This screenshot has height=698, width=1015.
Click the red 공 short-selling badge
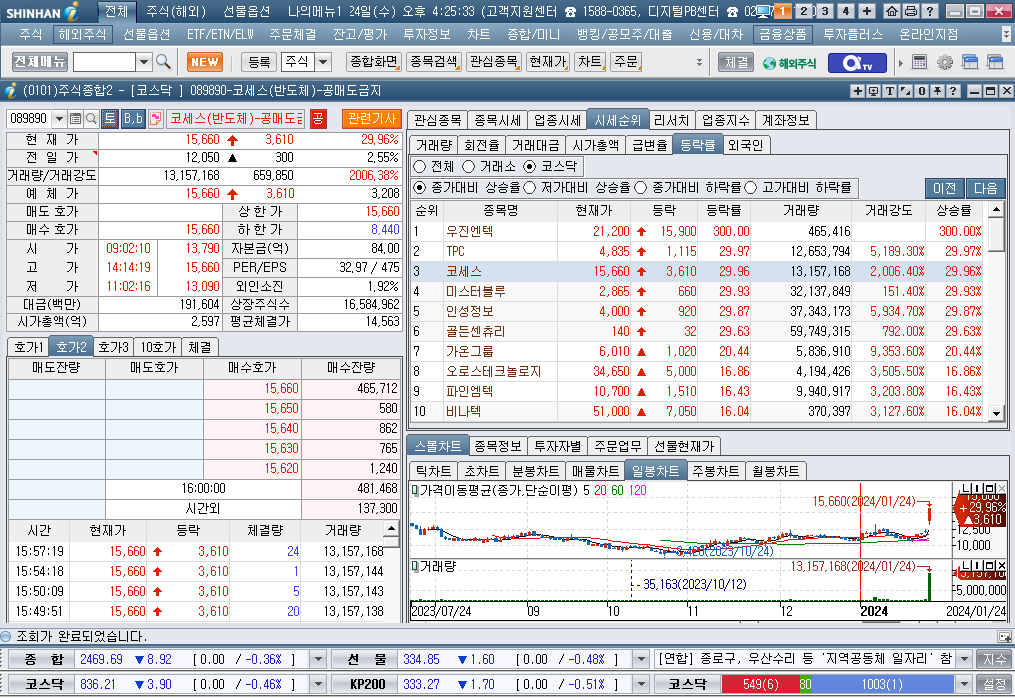click(x=318, y=118)
